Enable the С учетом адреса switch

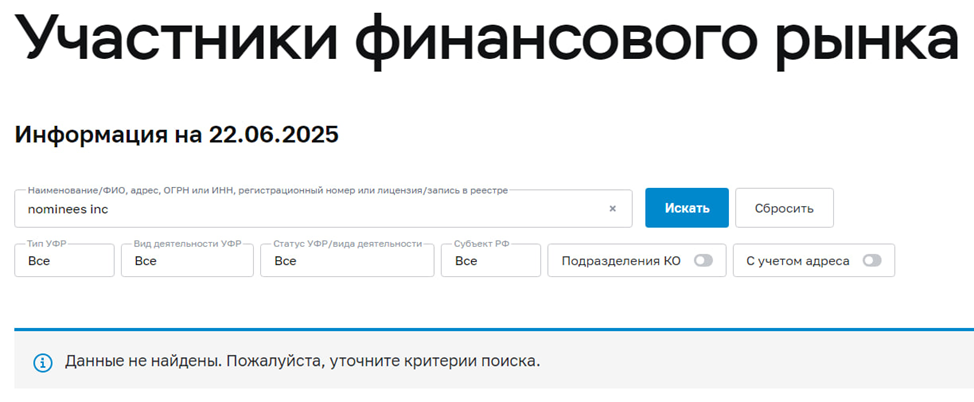(872, 261)
